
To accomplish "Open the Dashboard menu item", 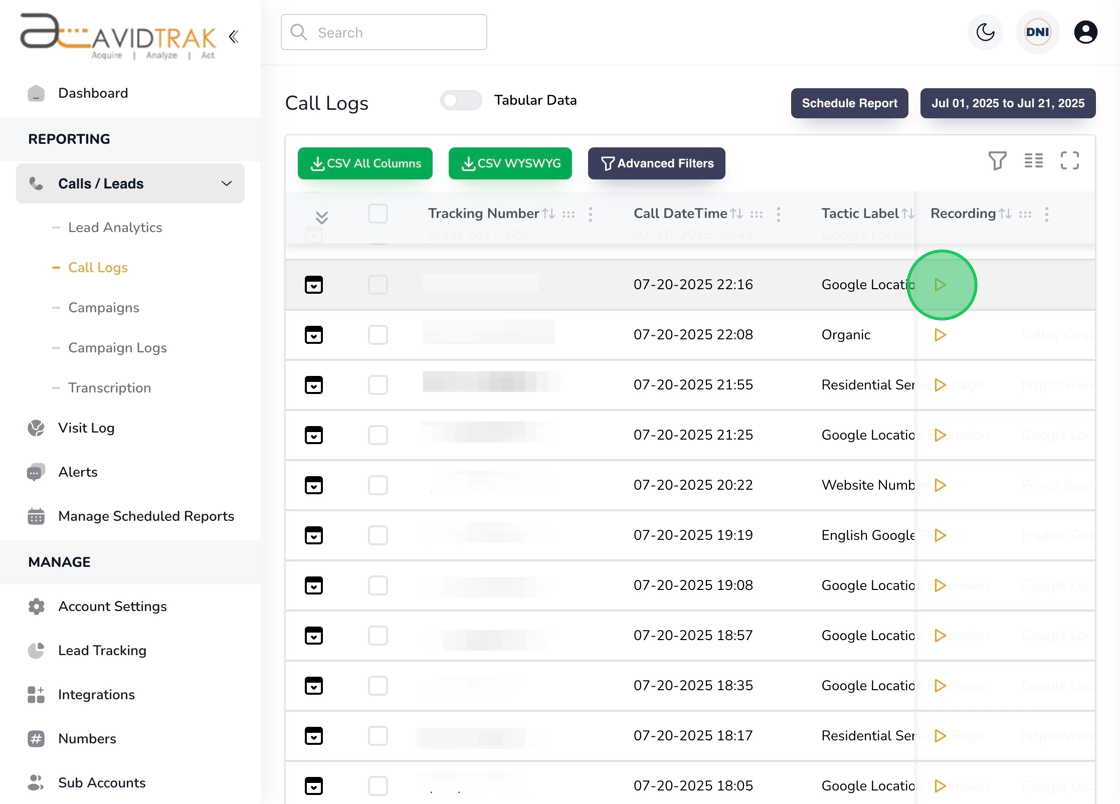I will coord(93,94).
